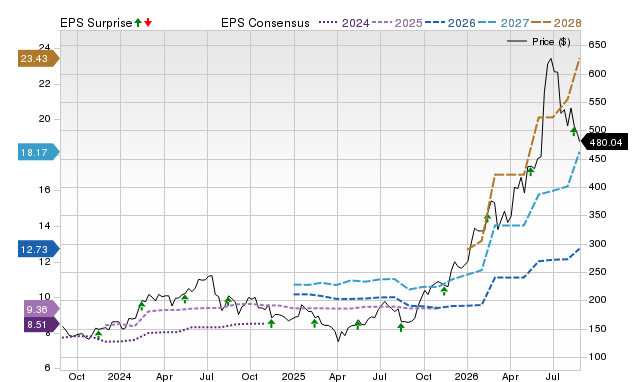The image size is (640, 382).
Task: Click the 2025 label on the time axis
Action: click(x=293, y=376)
